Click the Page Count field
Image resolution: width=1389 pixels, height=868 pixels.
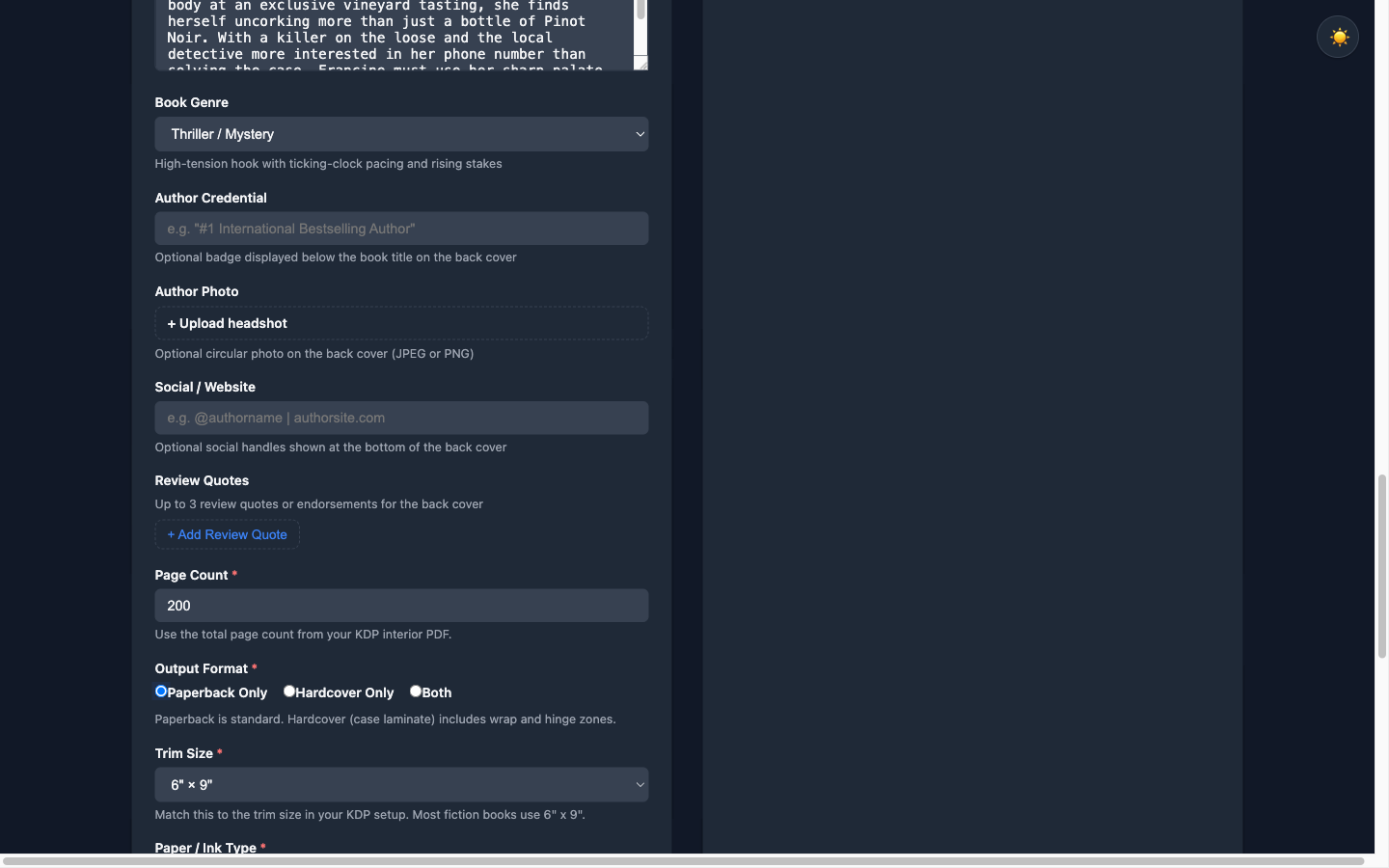tap(401, 606)
